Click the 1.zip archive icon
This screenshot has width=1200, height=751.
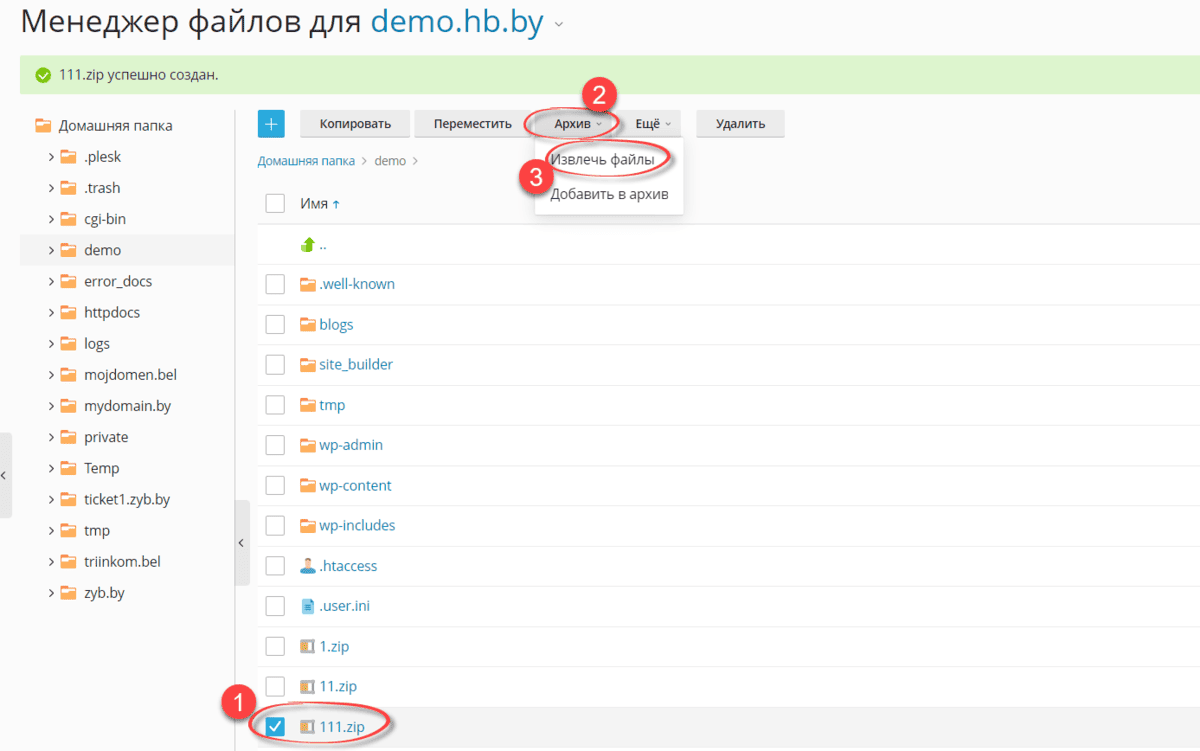click(308, 647)
